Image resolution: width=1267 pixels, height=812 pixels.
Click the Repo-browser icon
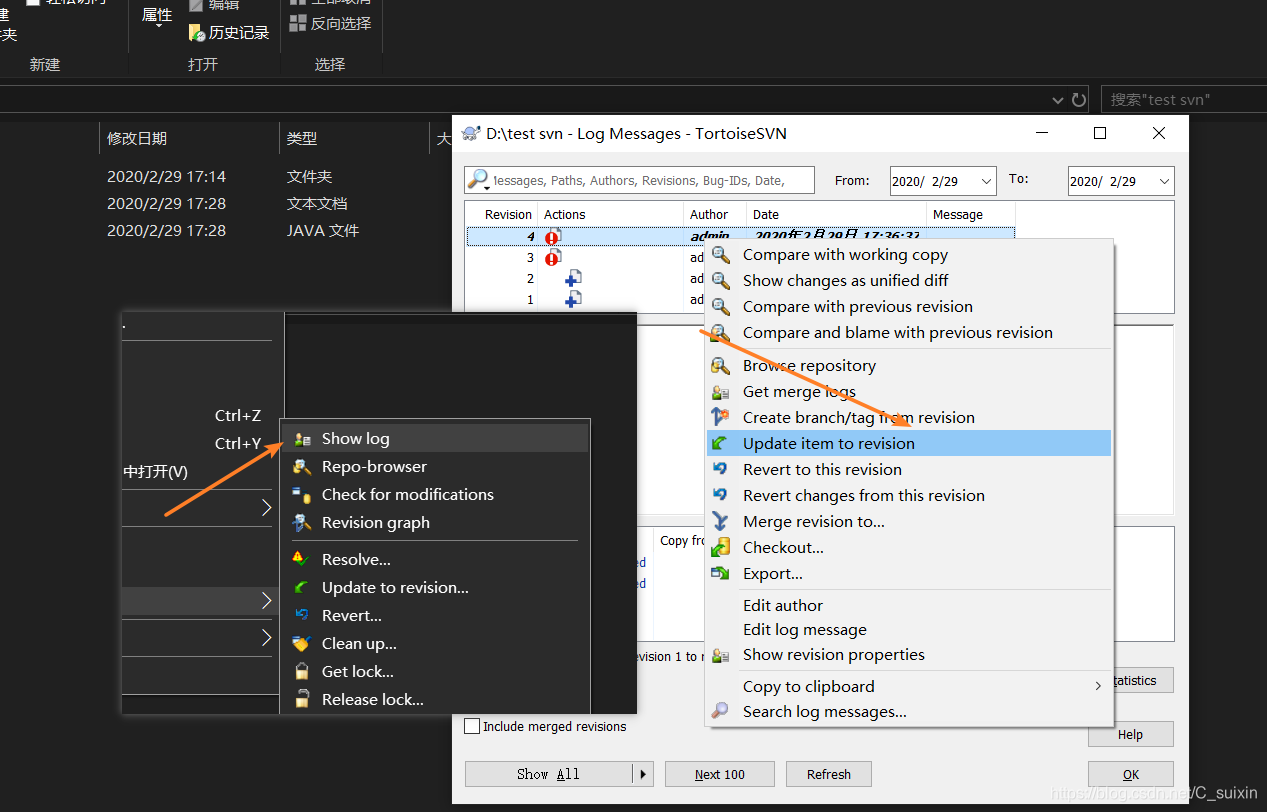click(301, 467)
